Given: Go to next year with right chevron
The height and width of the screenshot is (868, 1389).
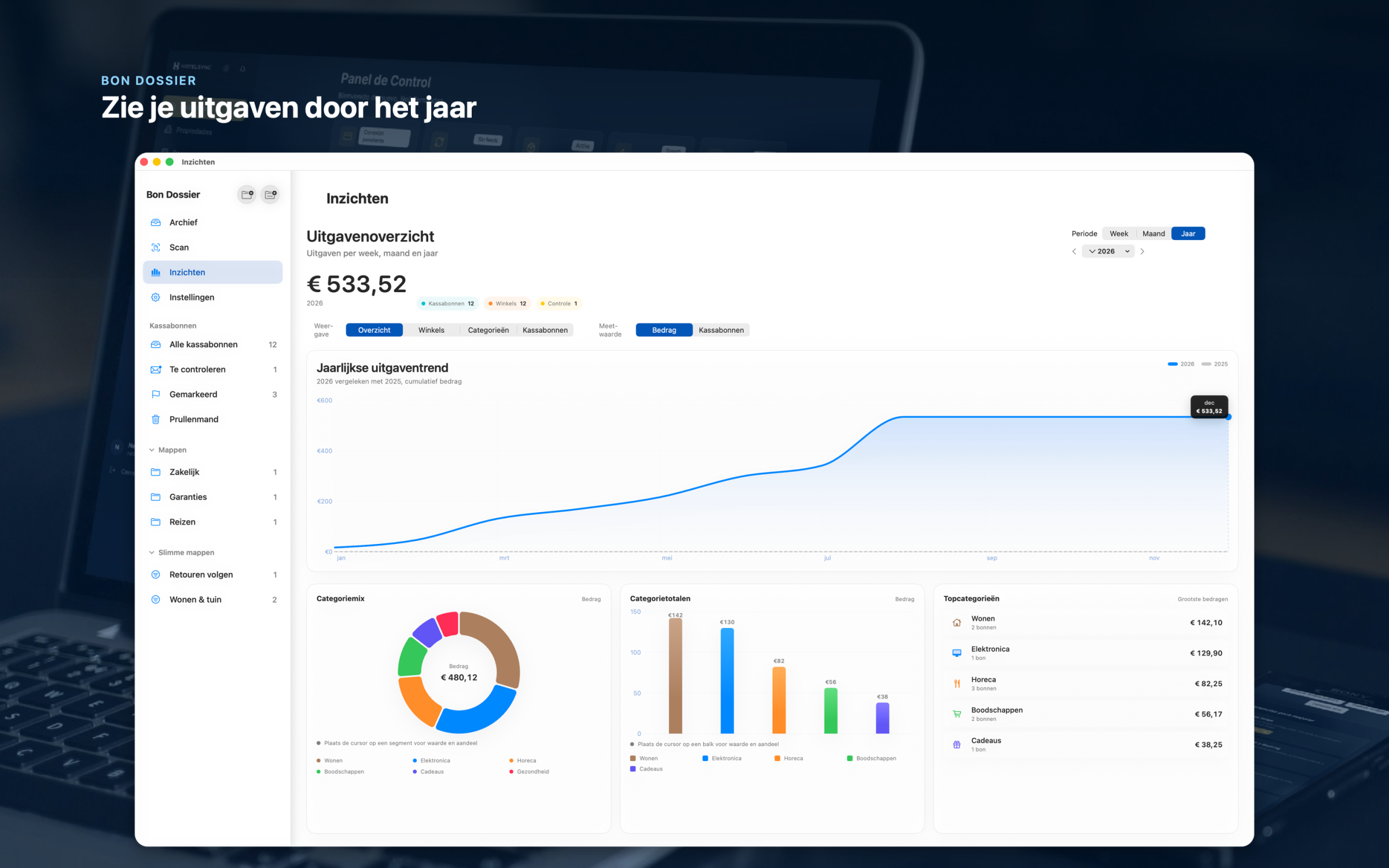Looking at the screenshot, I should (1142, 251).
